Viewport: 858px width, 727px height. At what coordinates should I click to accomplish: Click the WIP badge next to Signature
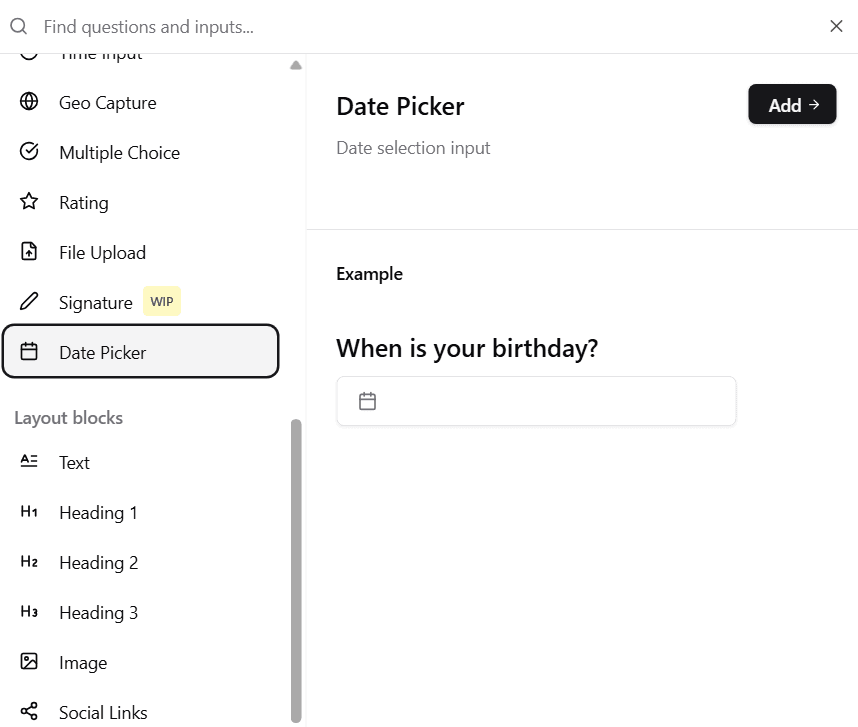pos(161,301)
